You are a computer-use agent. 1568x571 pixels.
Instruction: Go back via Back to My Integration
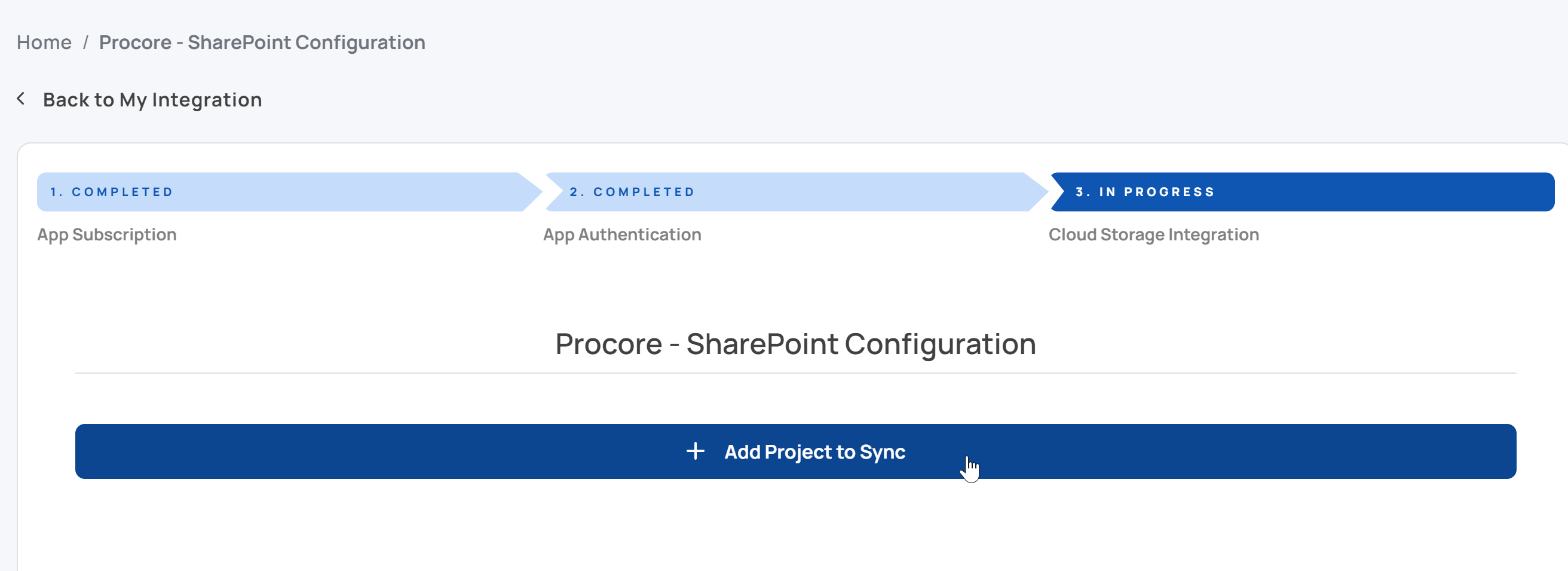click(152, 99)
